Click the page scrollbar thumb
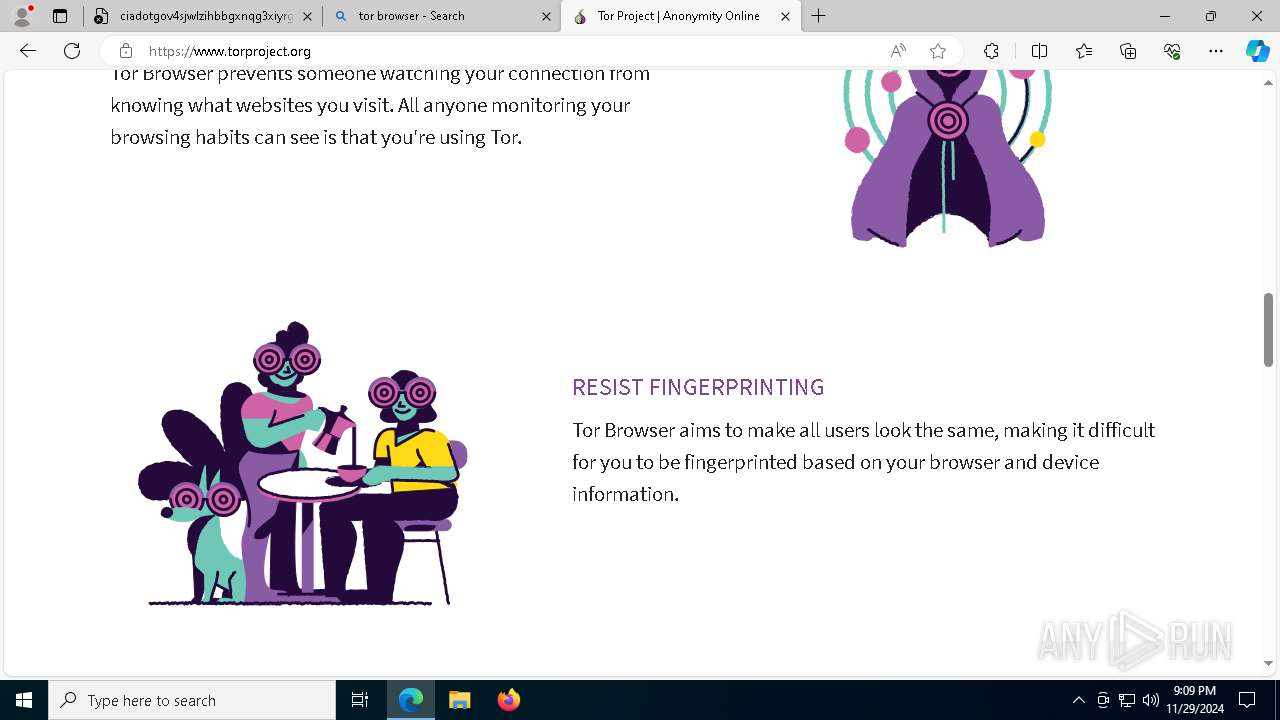 pos(1269,330)
